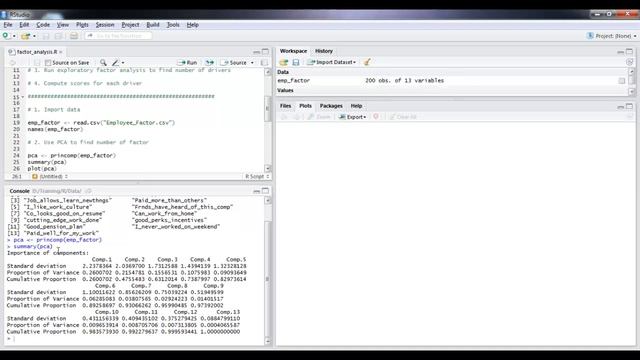The image size is (640, 360).
Task: Open the Edit menu
Action: 24,25
